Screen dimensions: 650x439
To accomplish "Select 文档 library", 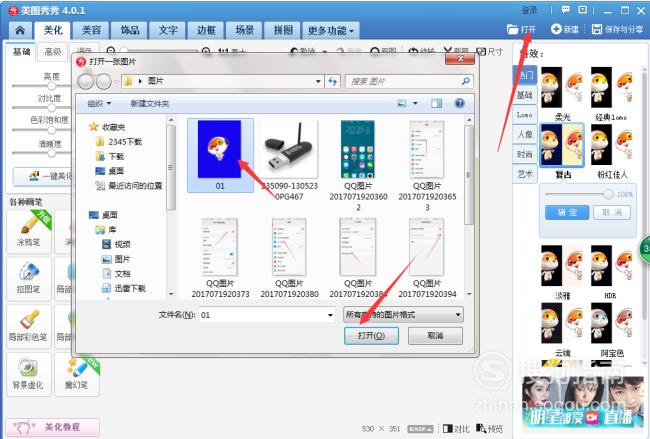I will point(116,274).
